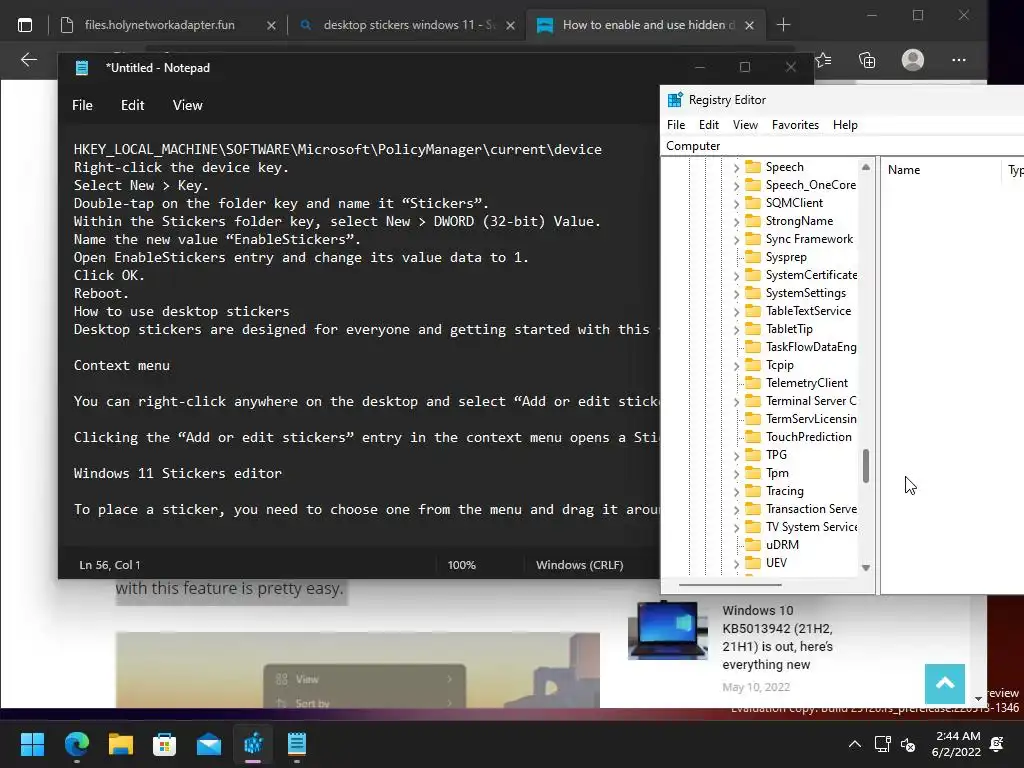Expand the Tracing registry key

point(736,491)
